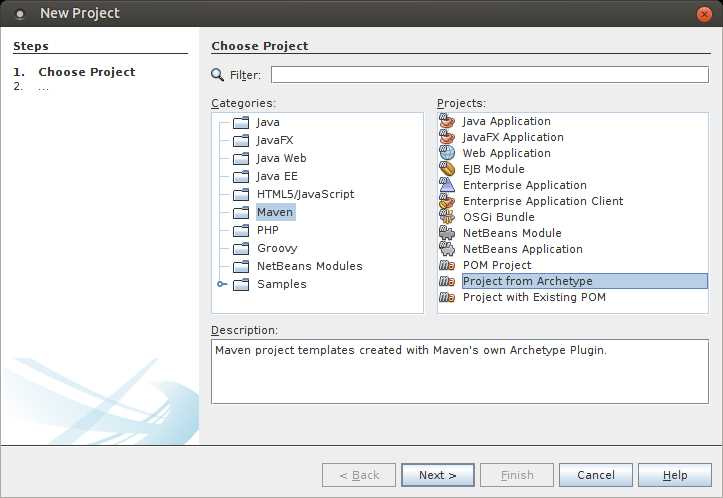Click the Samples category folder icon
Viewport: 723px width, 498px height.
click(x=241, y=284)
